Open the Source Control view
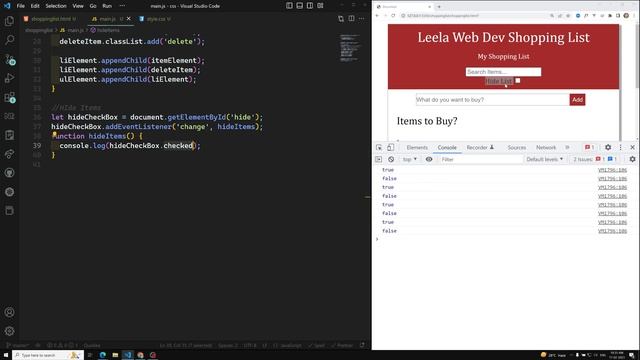Image resolution: width=640 pixels, height=360 pixels. [9, 59]
